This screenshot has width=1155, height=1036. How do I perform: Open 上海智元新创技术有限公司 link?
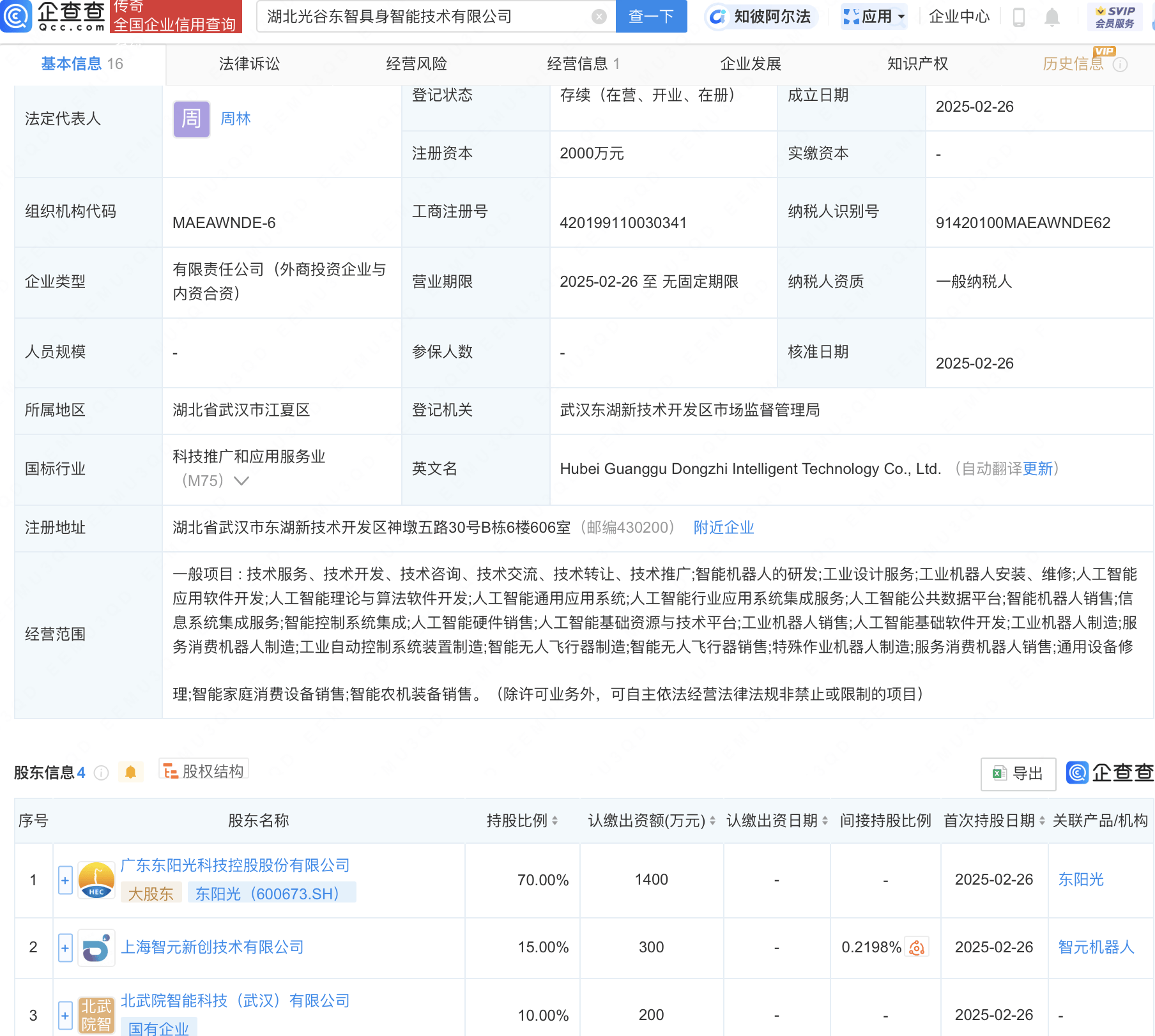click(x=212, y=947)
